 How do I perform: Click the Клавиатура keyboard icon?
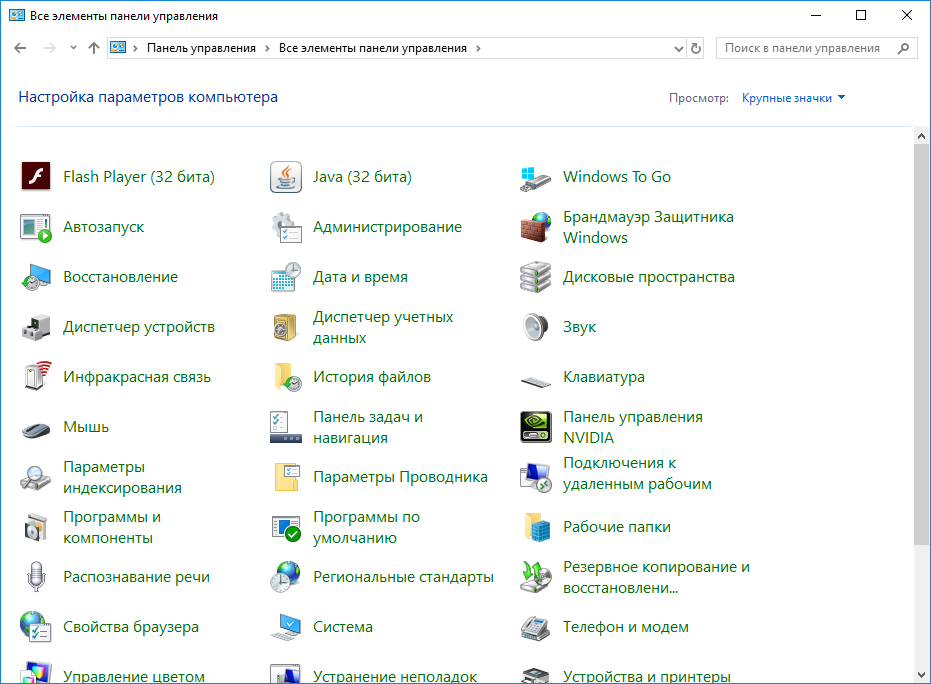click(x=536, y=382)
